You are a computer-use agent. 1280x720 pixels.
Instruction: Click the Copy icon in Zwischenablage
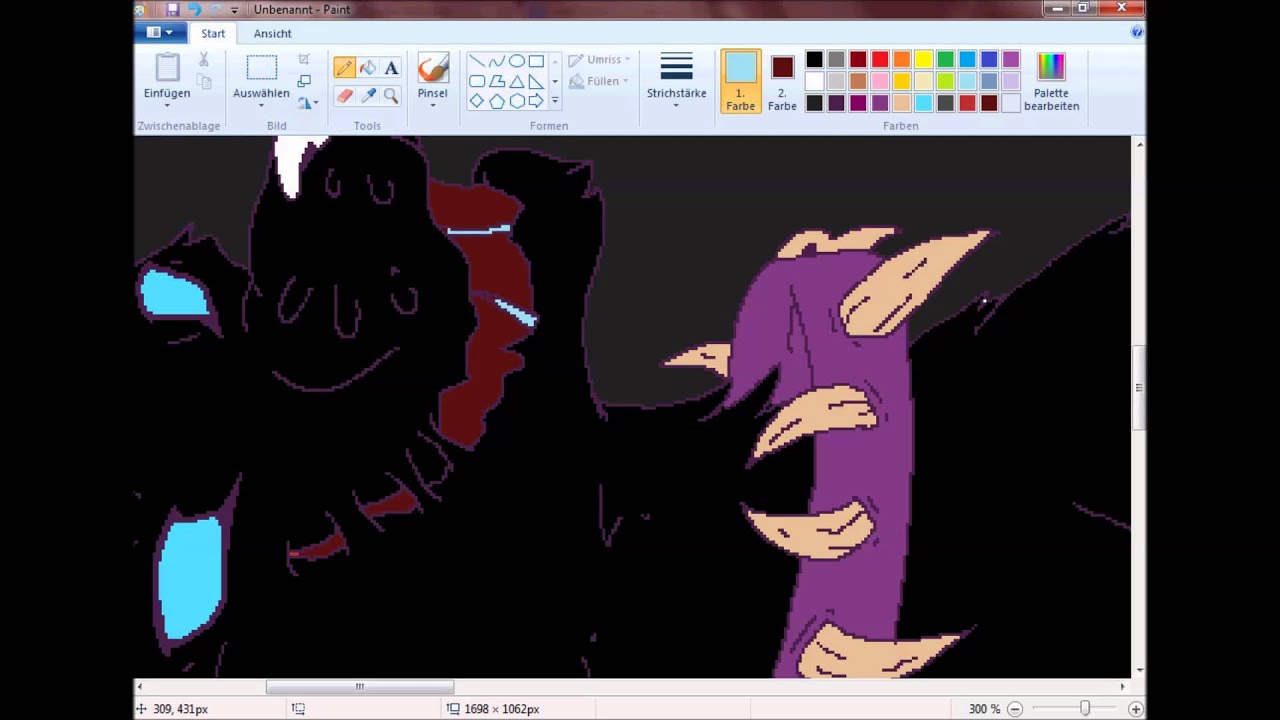[204, 82]
